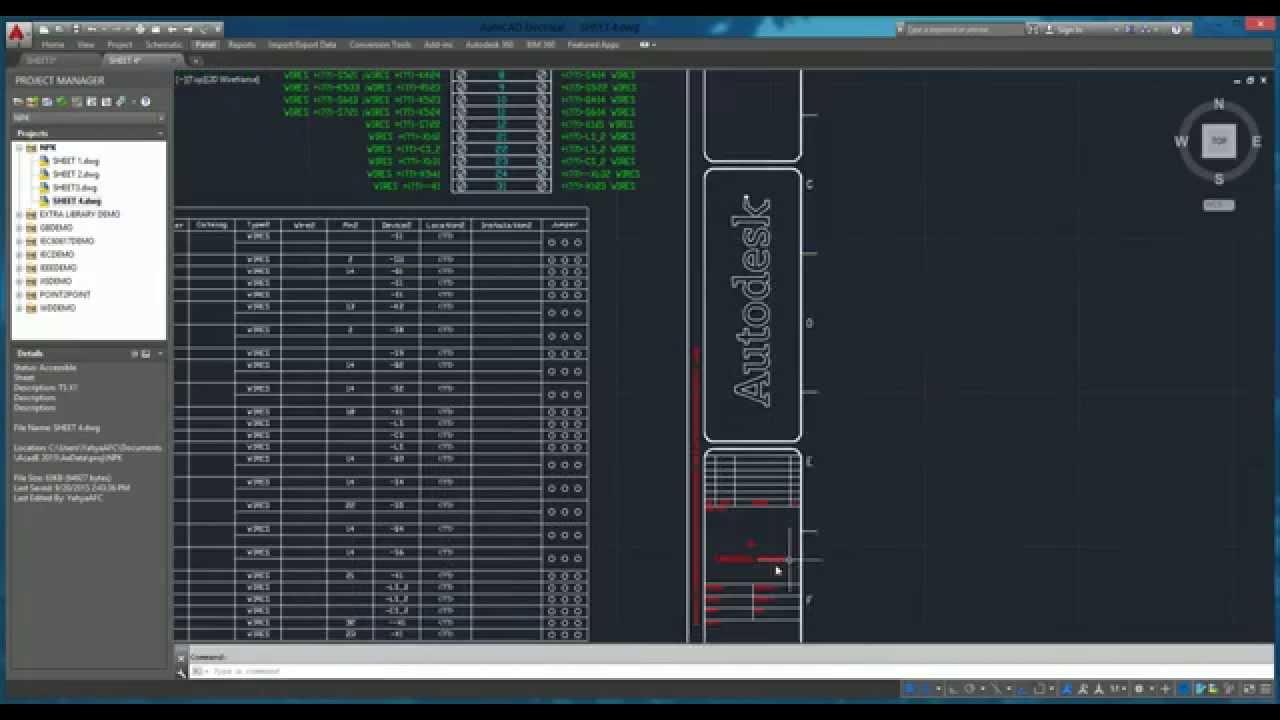Go to next project drawing arrow

tap(188, 29)
